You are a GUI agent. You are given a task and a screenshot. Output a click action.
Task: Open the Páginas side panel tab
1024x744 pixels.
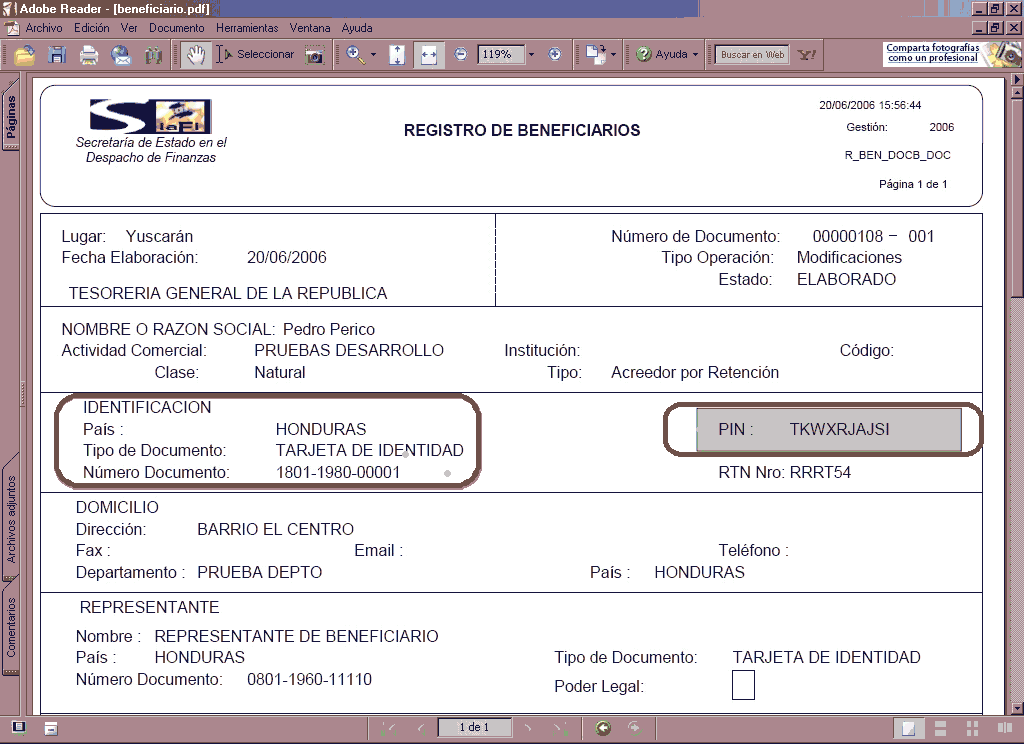10,122
